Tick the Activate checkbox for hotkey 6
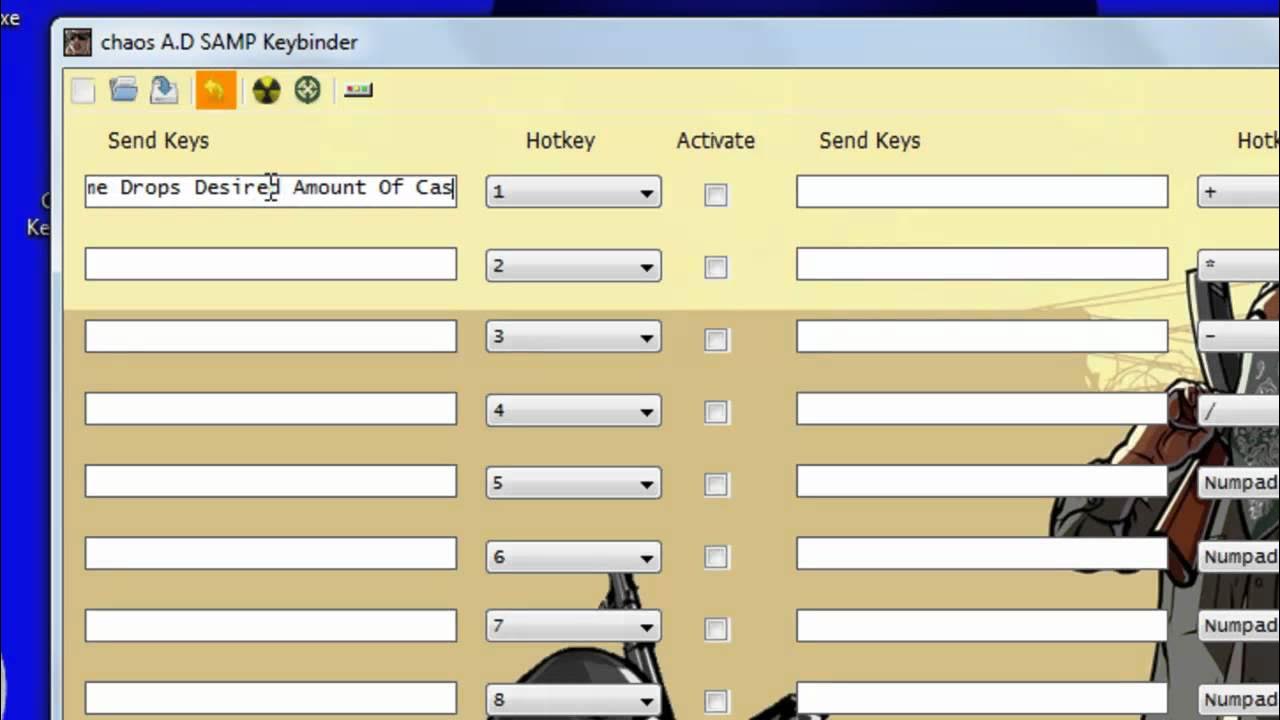 tap(716, 557)
